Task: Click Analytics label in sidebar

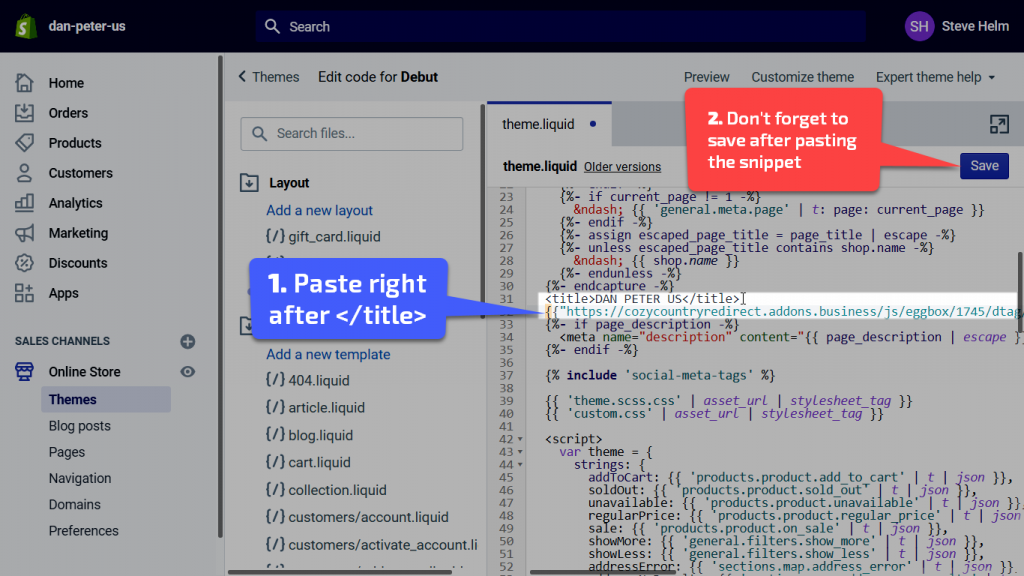Action: pos(75,203)
